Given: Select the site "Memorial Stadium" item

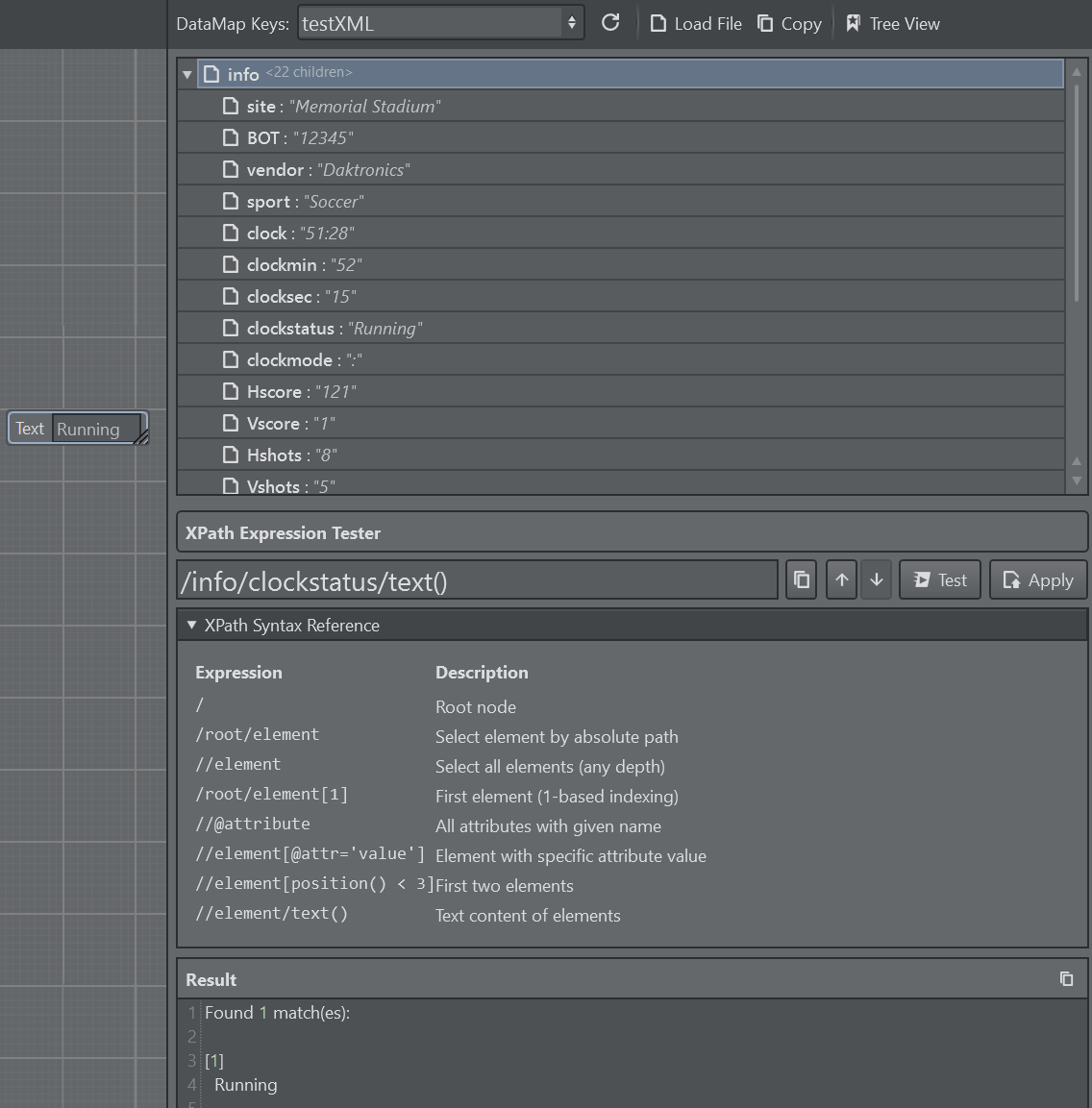Looking at the screenshot, I should pos(343,106).
